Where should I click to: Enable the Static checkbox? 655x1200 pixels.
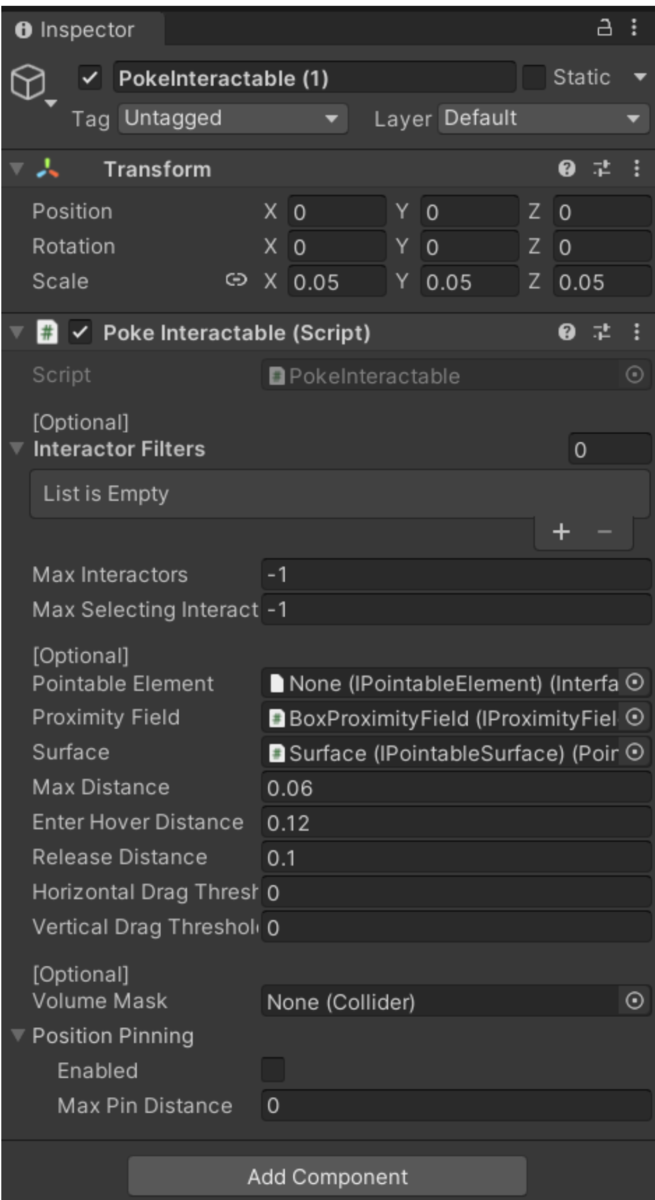pyautogui.click(x=535, y=78)
